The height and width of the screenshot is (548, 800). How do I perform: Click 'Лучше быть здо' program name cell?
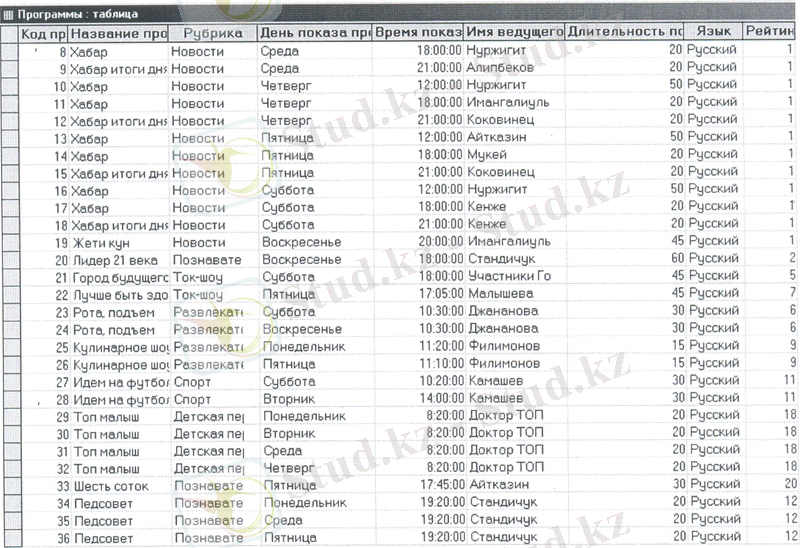[x=120, y=295]
